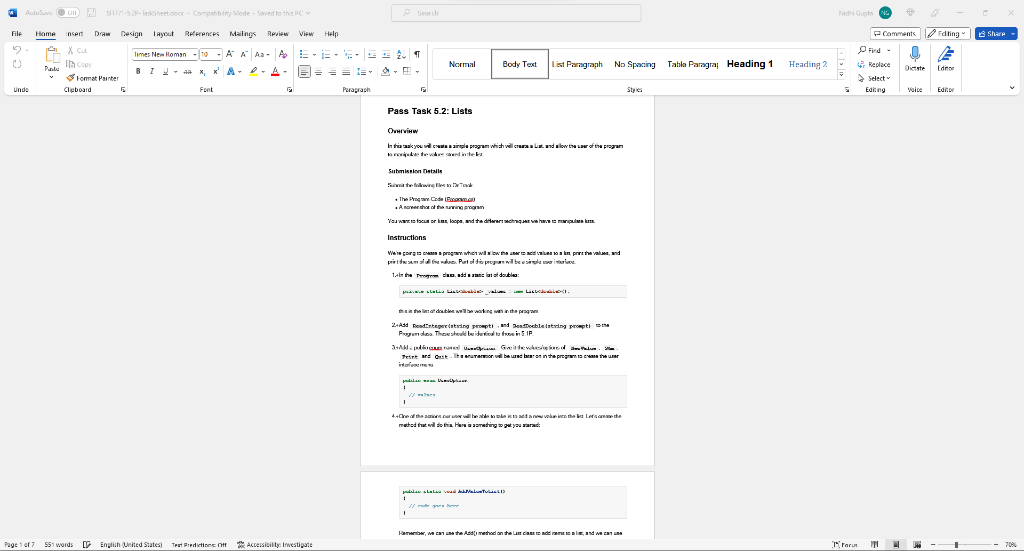Click the zoom slider handle
Viewport: 1024px width, 551px height.
click(x=956, y=544)
